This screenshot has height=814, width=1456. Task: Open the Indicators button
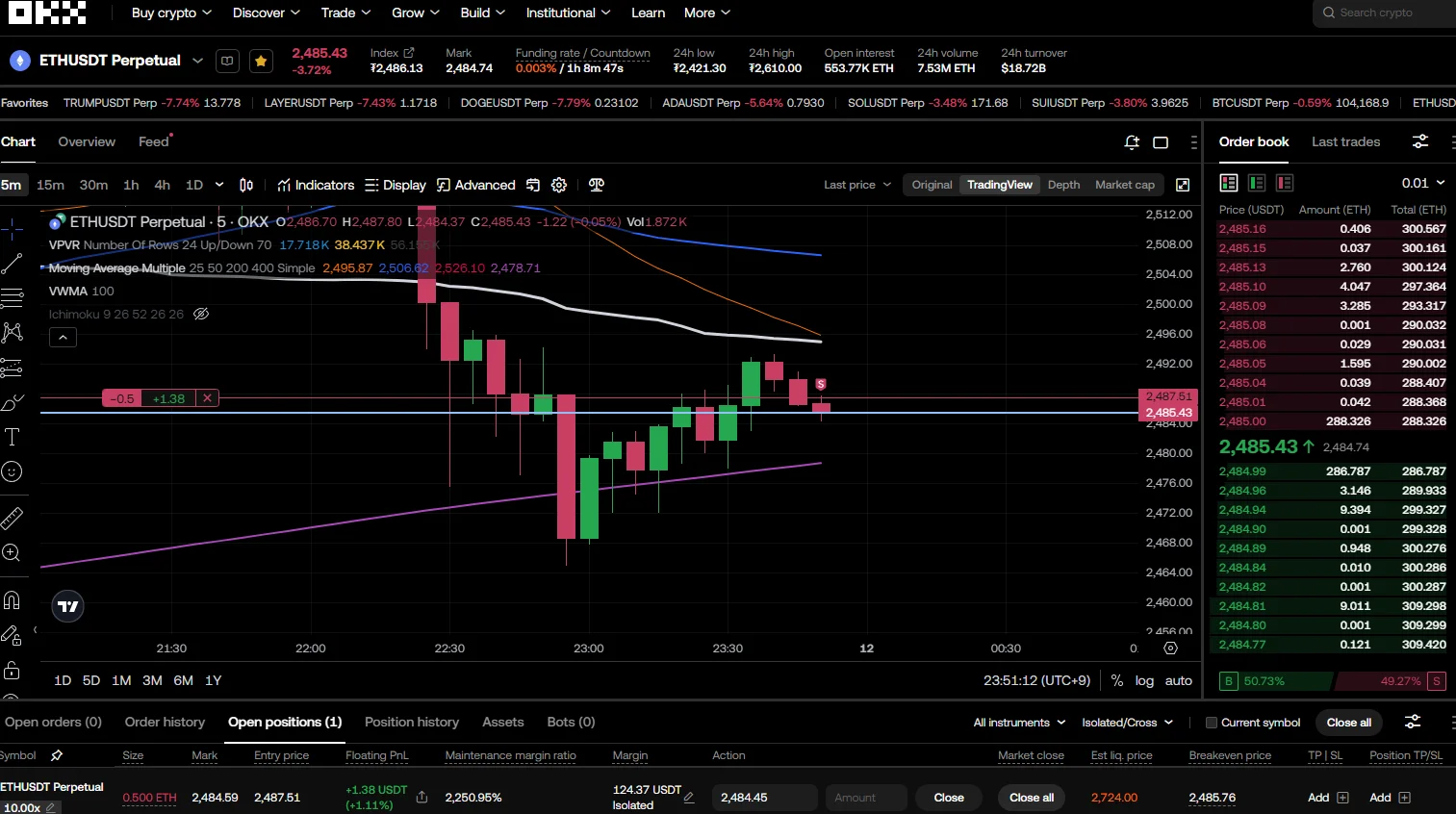(x=316, y=185)
